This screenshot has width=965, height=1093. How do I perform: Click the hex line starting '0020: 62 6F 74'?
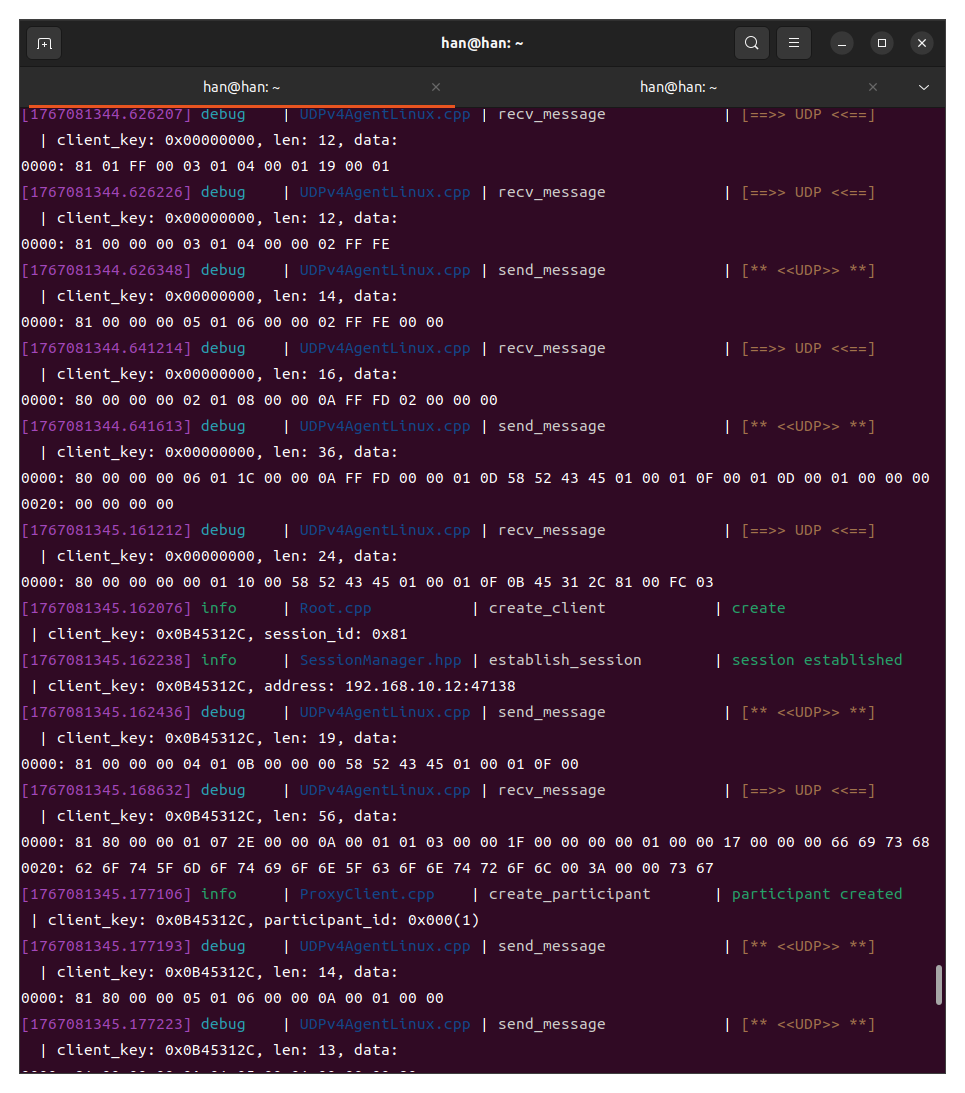pyautogui.click(x=367, y=869)
